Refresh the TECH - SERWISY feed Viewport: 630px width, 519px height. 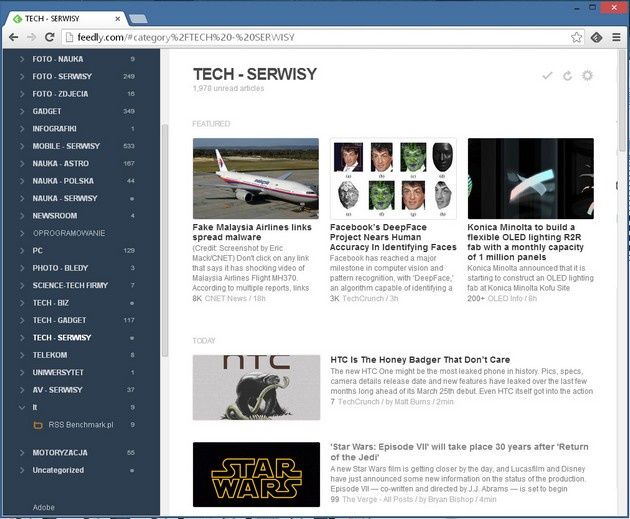pos(567,76)
